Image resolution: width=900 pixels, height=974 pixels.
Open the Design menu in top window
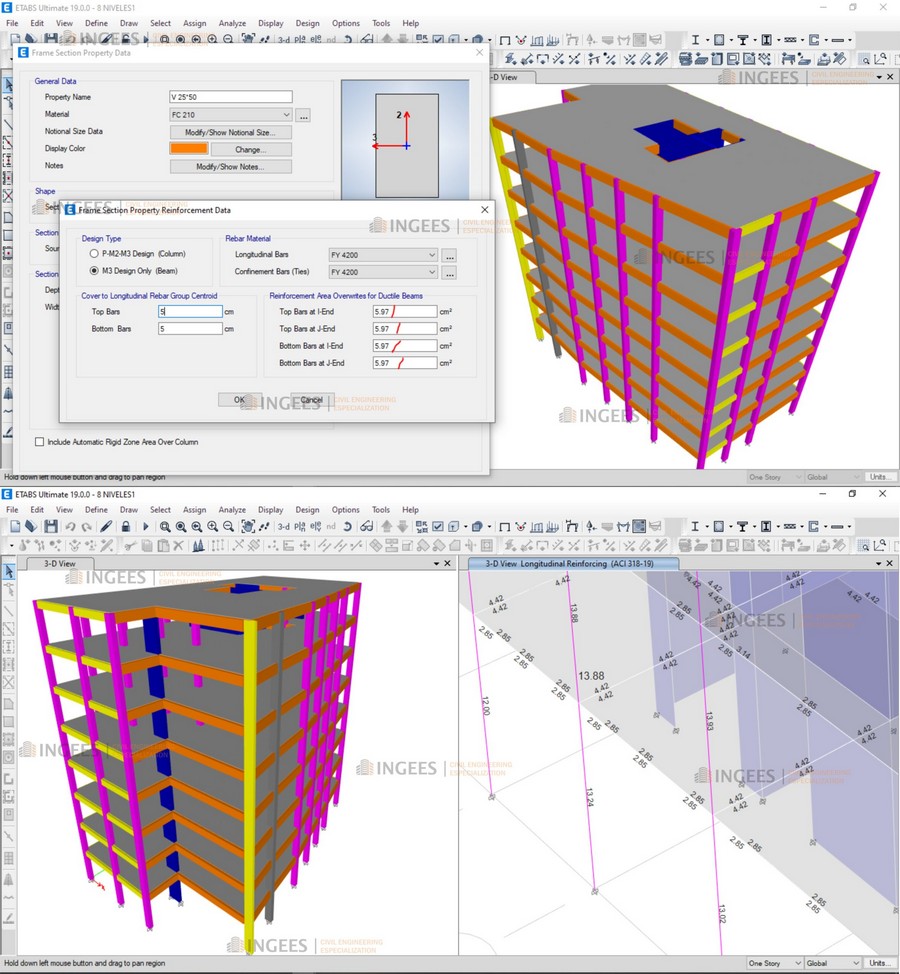307,23
